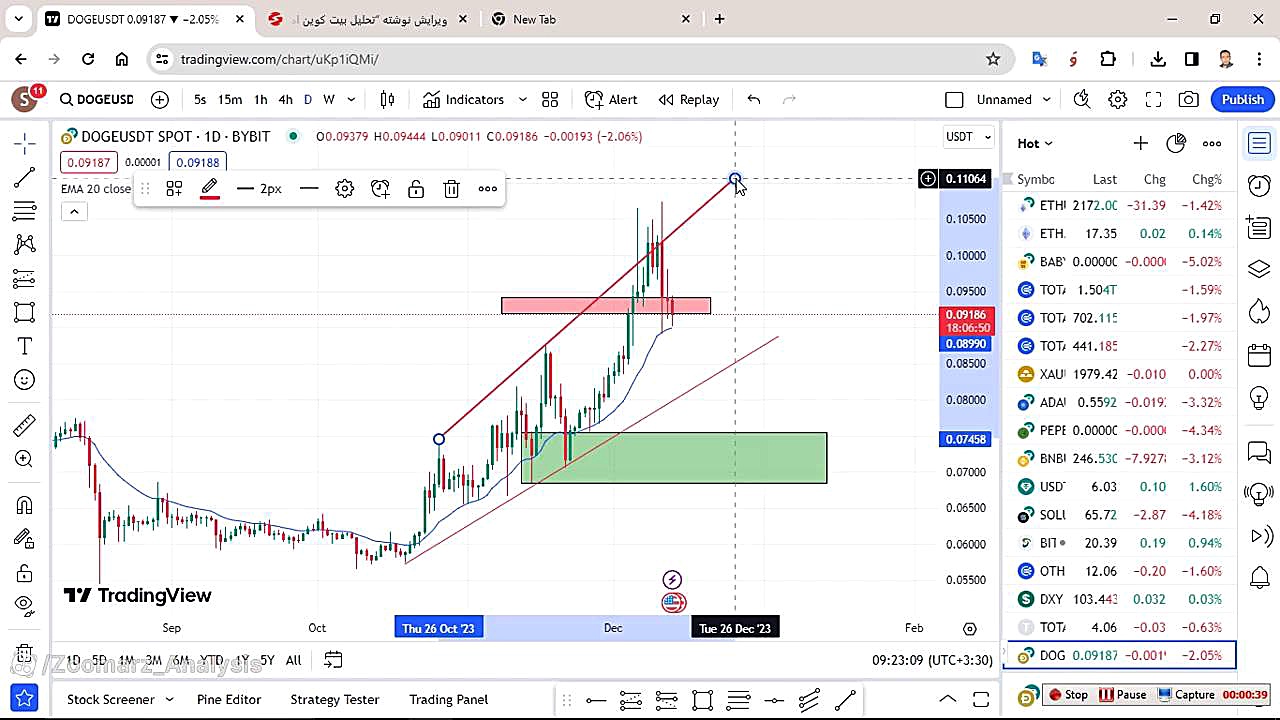Hide all drawings with eye icon
Screen dimensions: 1280x720
coord(25,605)
